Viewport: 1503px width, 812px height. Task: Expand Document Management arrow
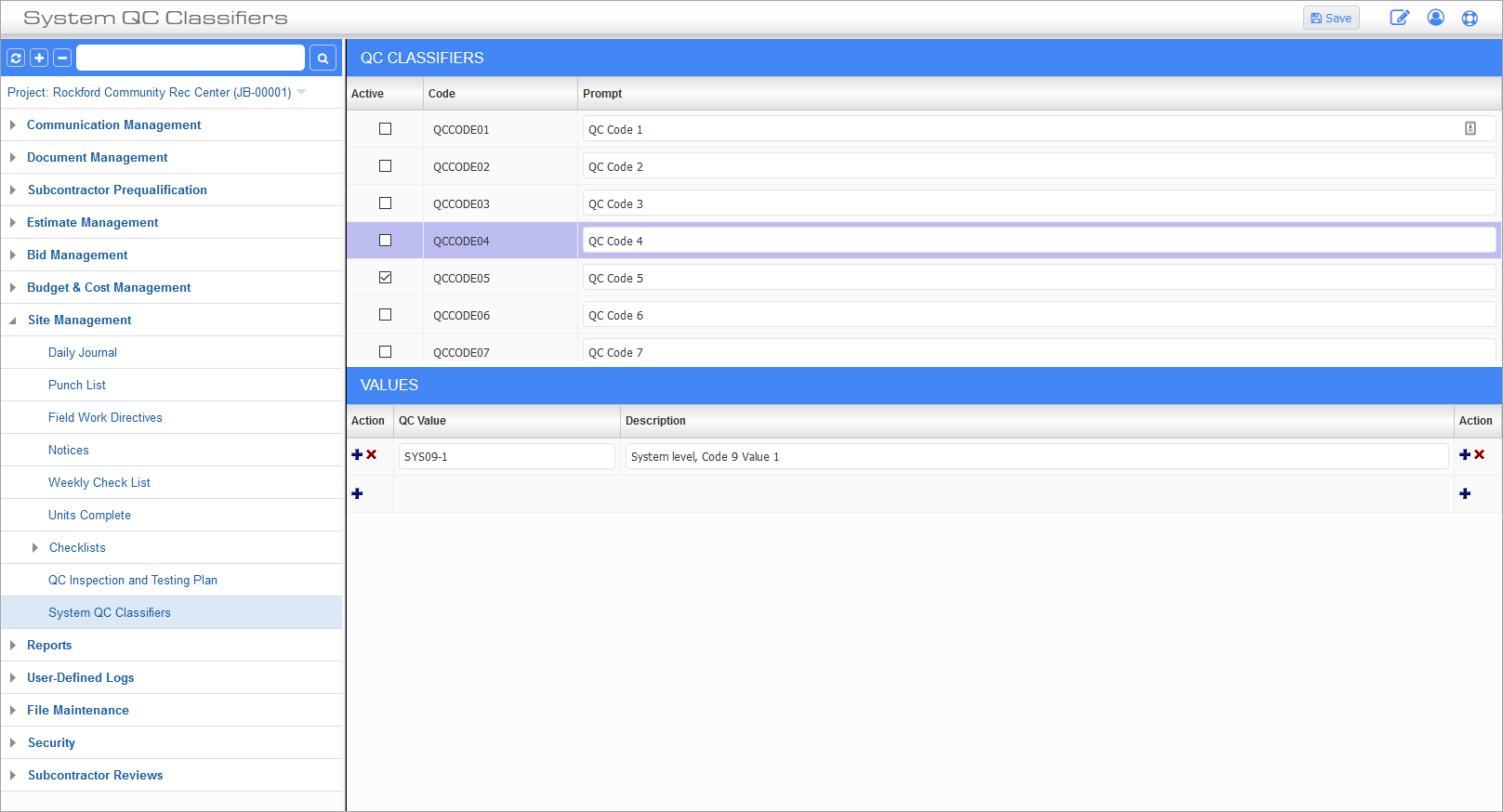click(x=13, y=157)
